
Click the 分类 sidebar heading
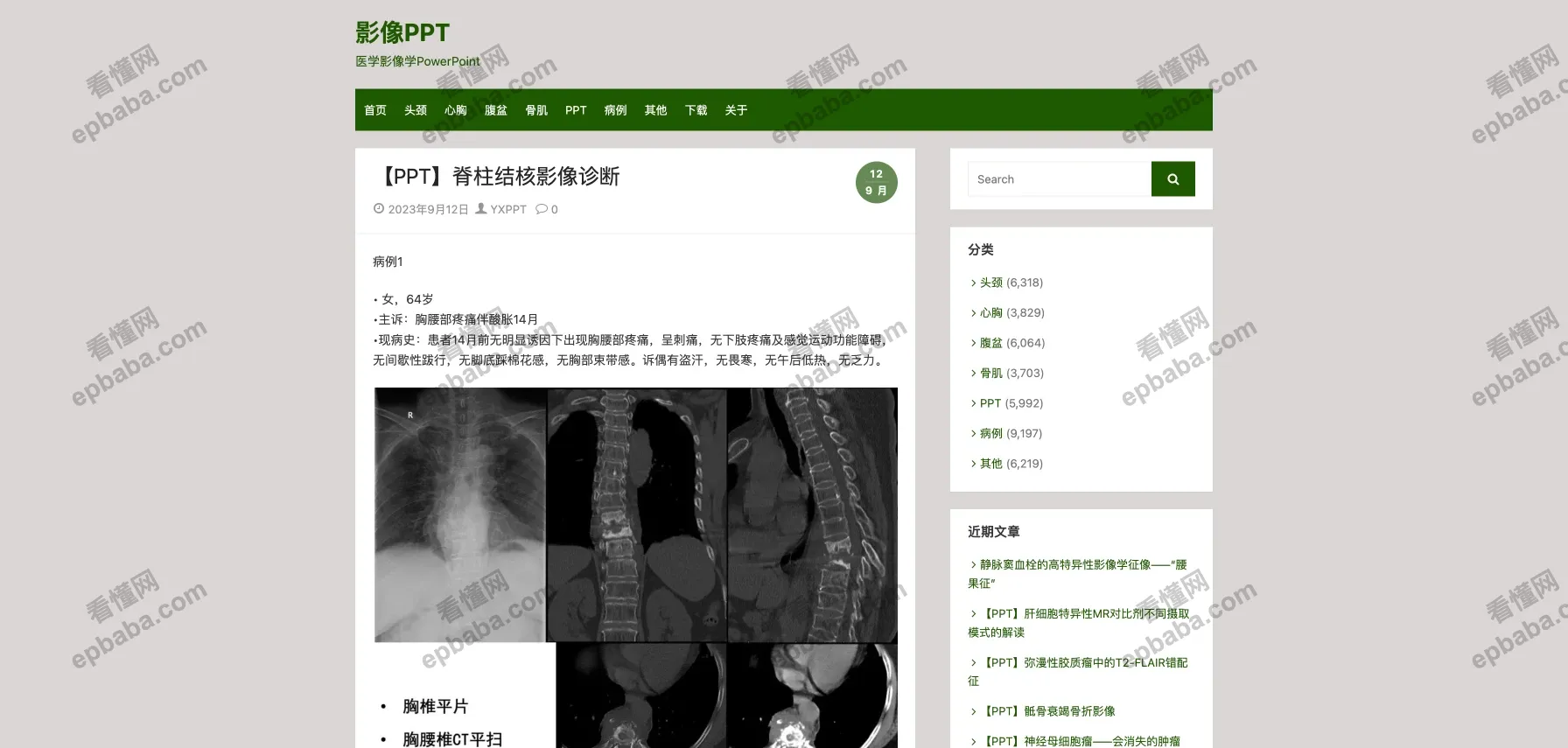[x=981, y=249]
